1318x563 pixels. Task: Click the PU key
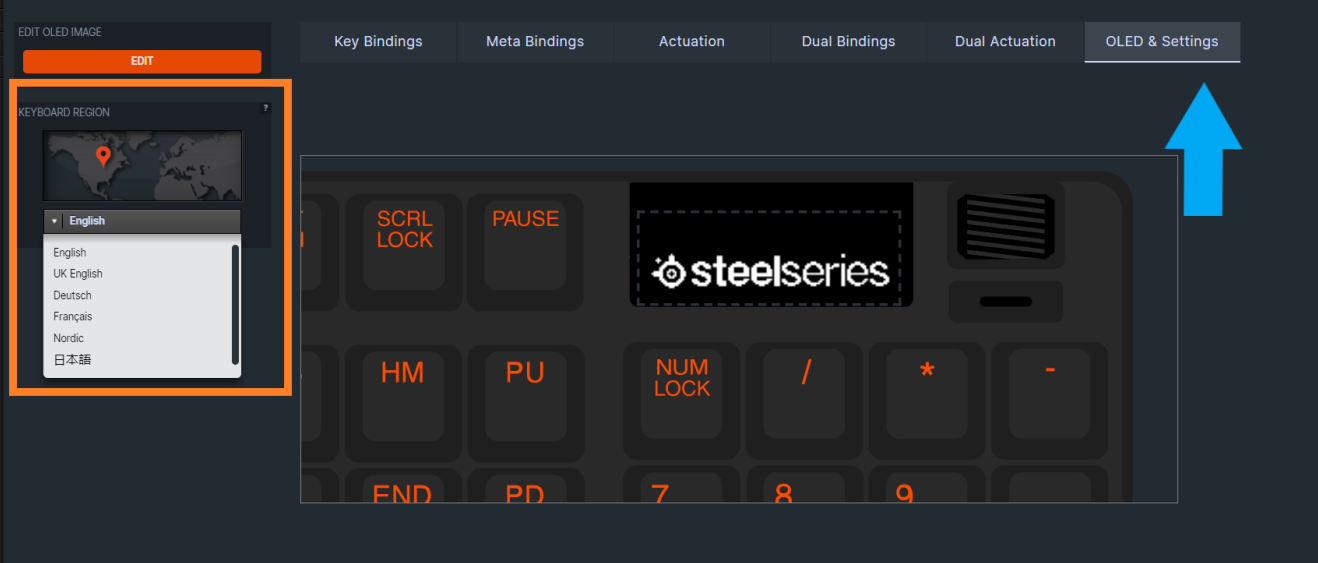pyautogui.click(x=525, y=390)
